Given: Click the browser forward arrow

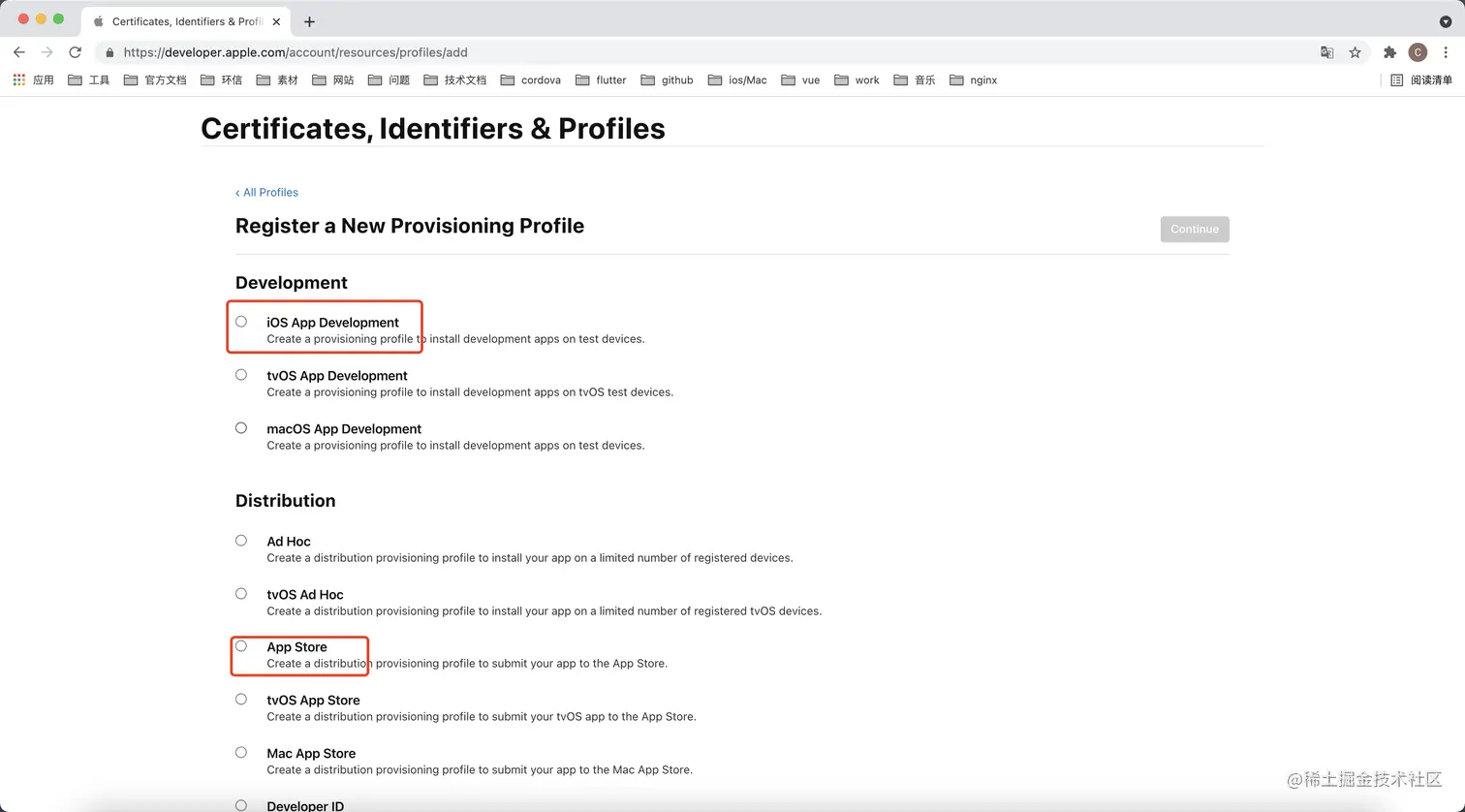Looking at the screenshot, I should (47, 52).
